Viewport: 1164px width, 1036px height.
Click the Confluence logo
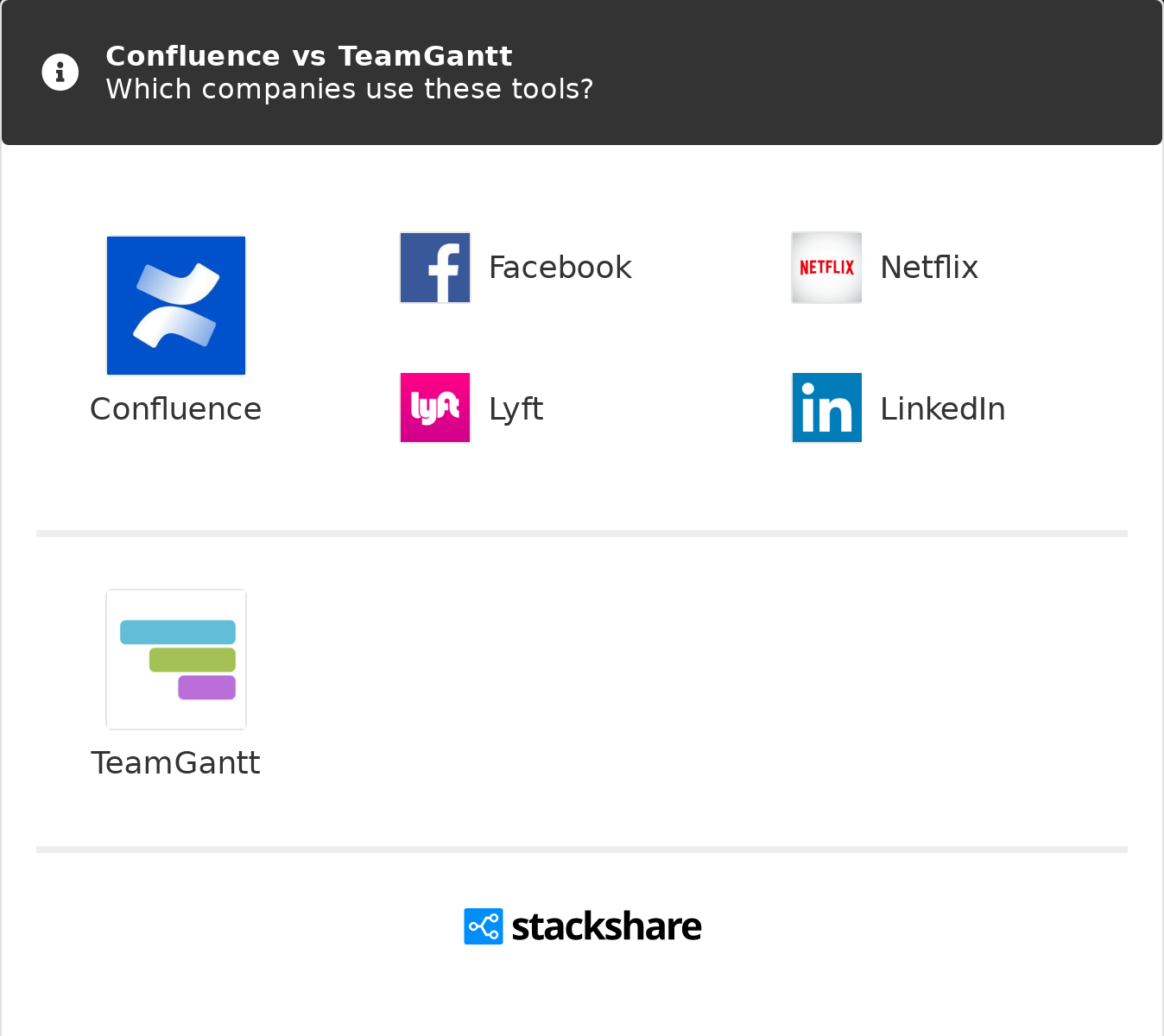pos(176,306)
